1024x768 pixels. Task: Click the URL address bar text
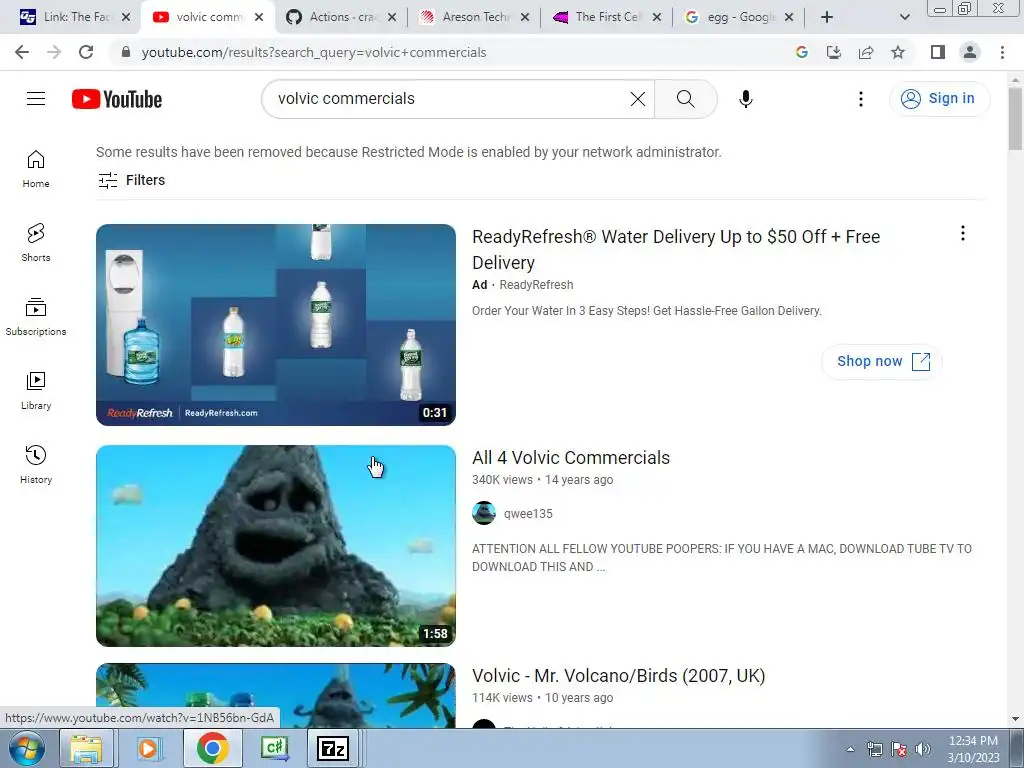[313, 52]
